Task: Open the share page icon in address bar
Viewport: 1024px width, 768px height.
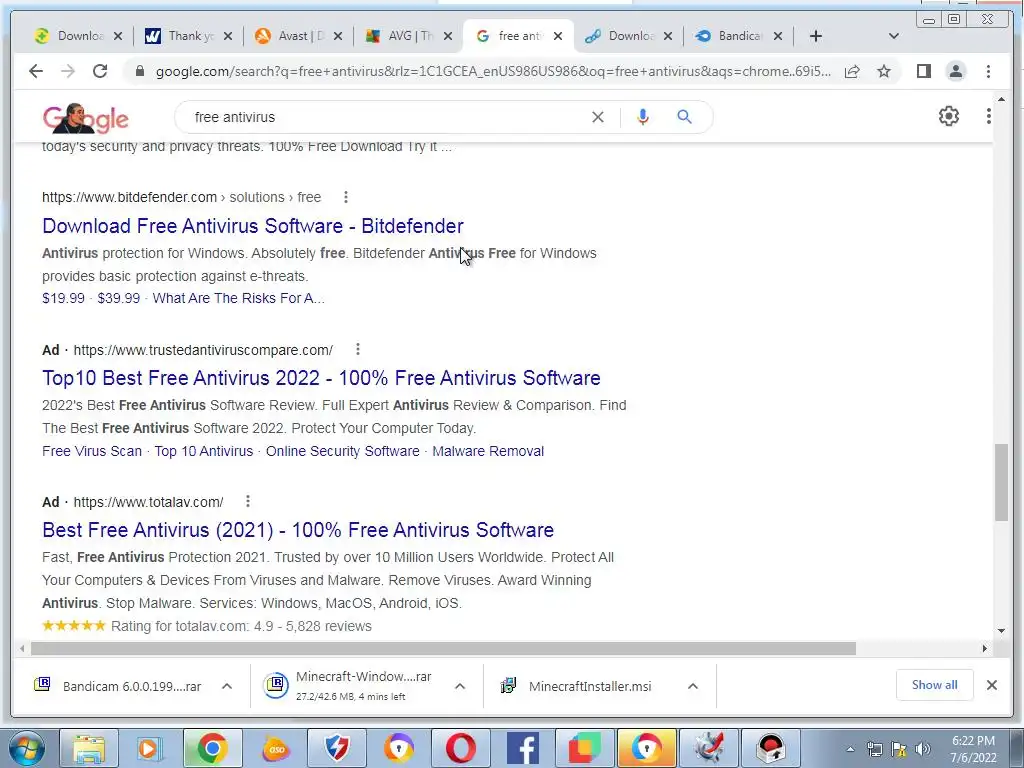Action: coord(852,71)
